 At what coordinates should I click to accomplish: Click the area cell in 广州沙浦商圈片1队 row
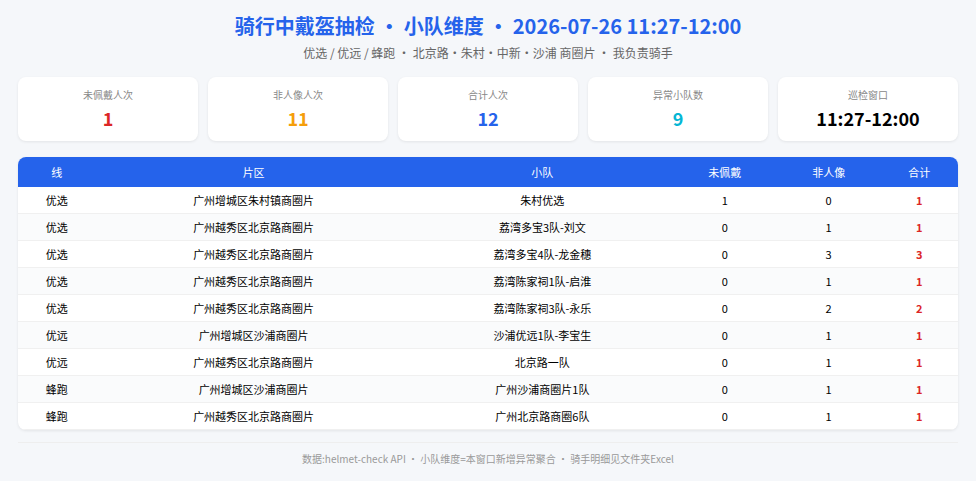pyautogui.click(x=253, y=390)
